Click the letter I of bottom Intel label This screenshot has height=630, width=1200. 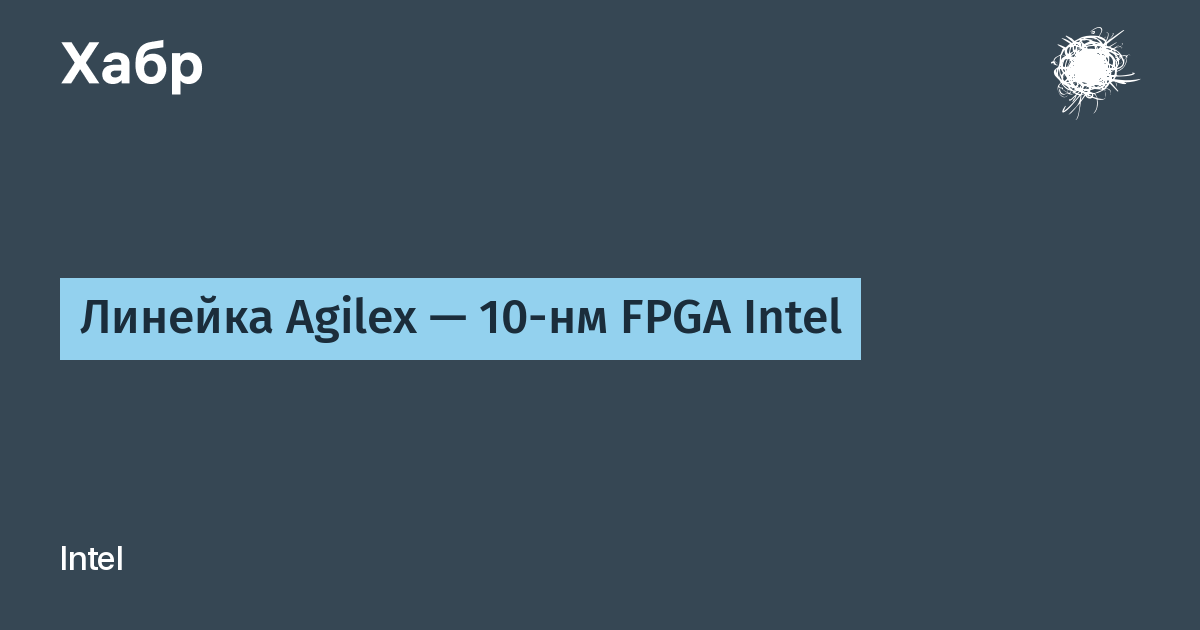[64, 559]
